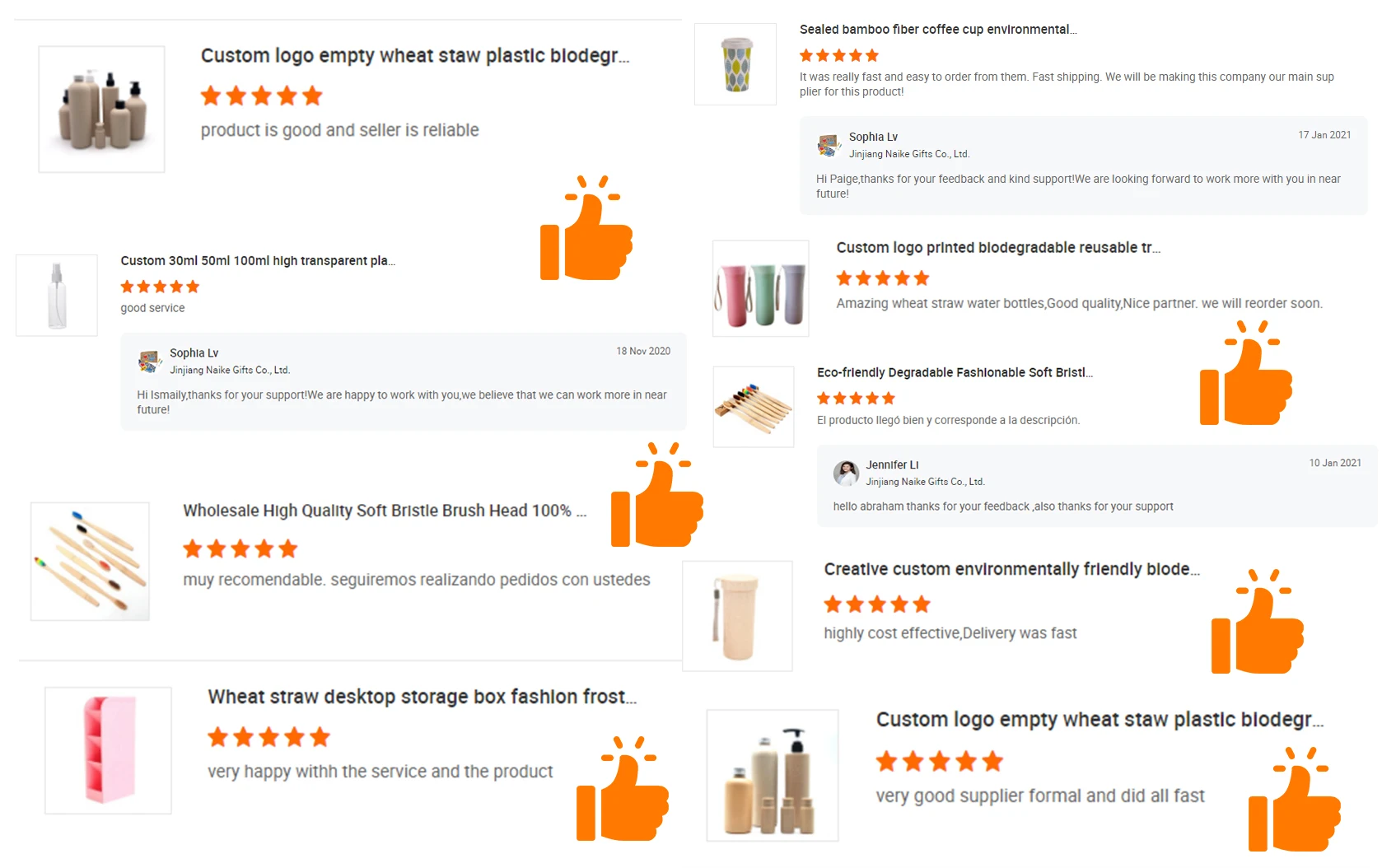1382x868 pixels.
Task: Open "Creative custom environmentally friendly" product title
Action: [1011, 569]
